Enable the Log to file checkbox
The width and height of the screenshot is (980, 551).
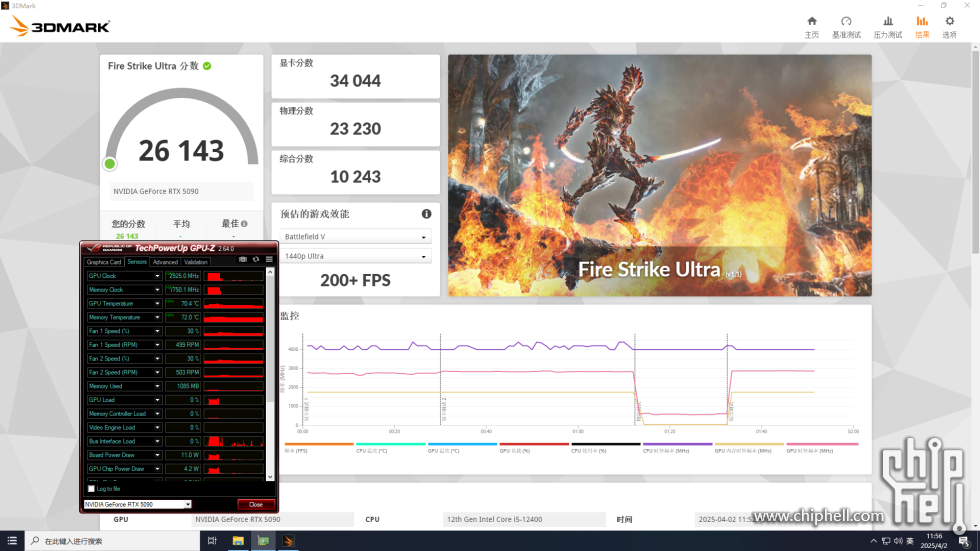pos(91,489)
